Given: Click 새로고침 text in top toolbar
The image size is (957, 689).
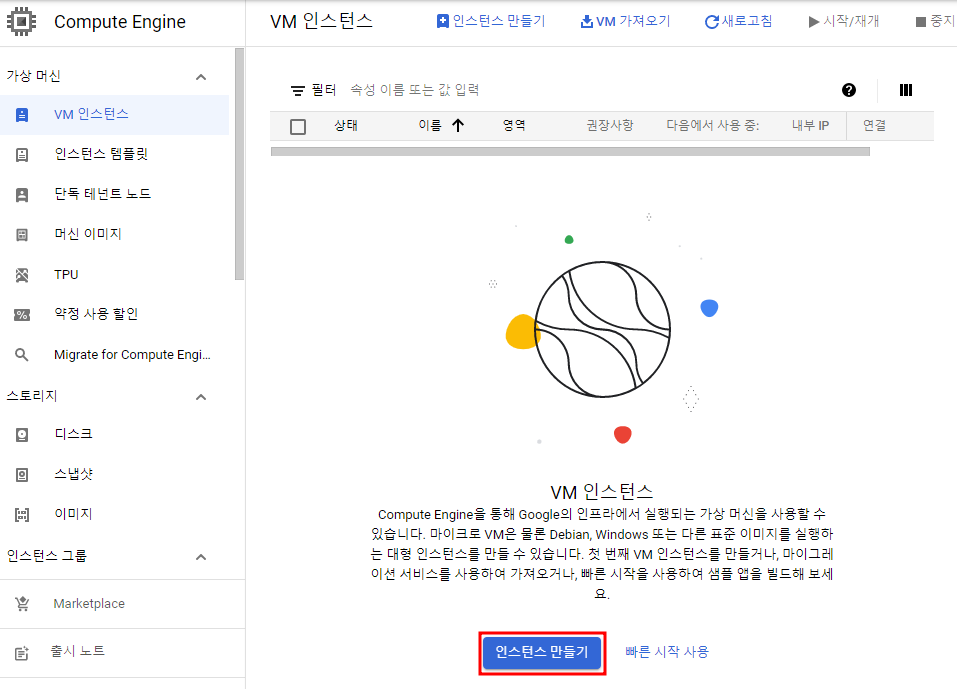Looking at the screenshot, I should click(747, 21).
